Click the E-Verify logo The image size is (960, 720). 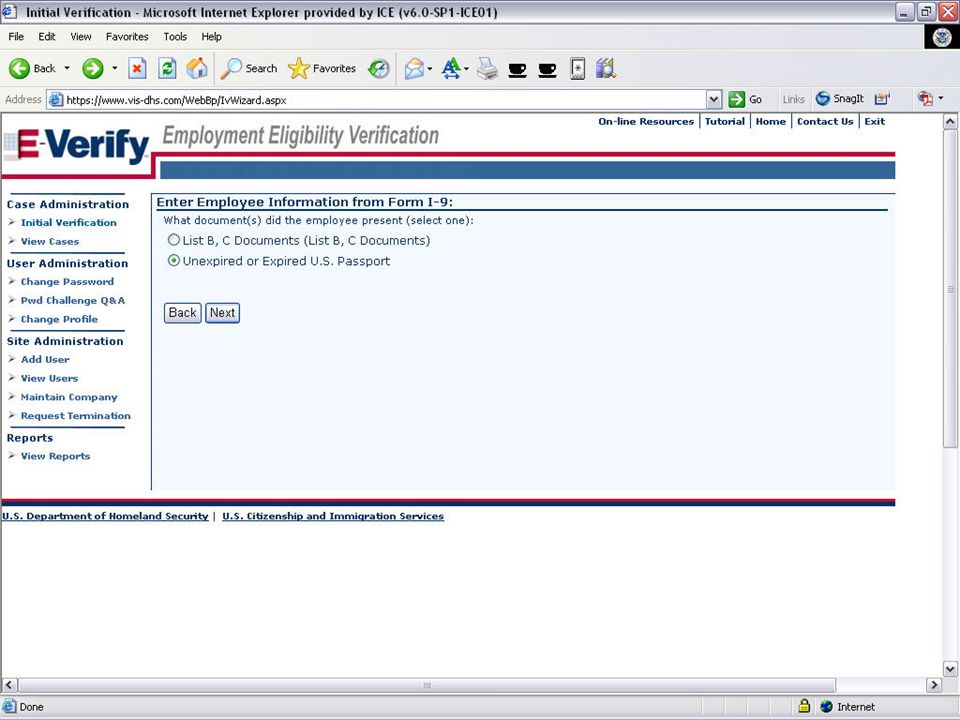tap(77, 146)
